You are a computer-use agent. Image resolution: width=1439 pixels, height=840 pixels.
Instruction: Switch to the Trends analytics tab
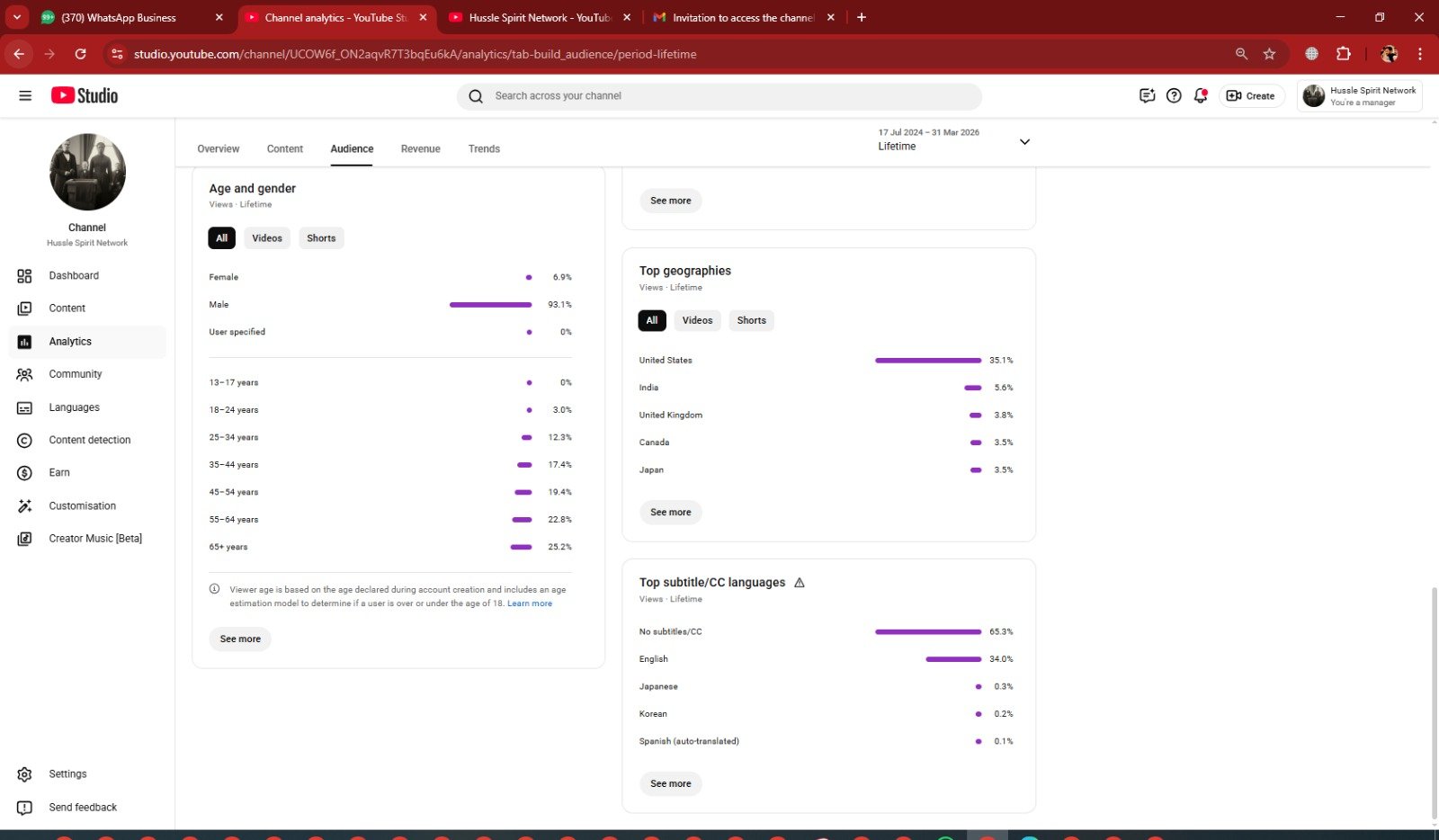coord(484,148)
